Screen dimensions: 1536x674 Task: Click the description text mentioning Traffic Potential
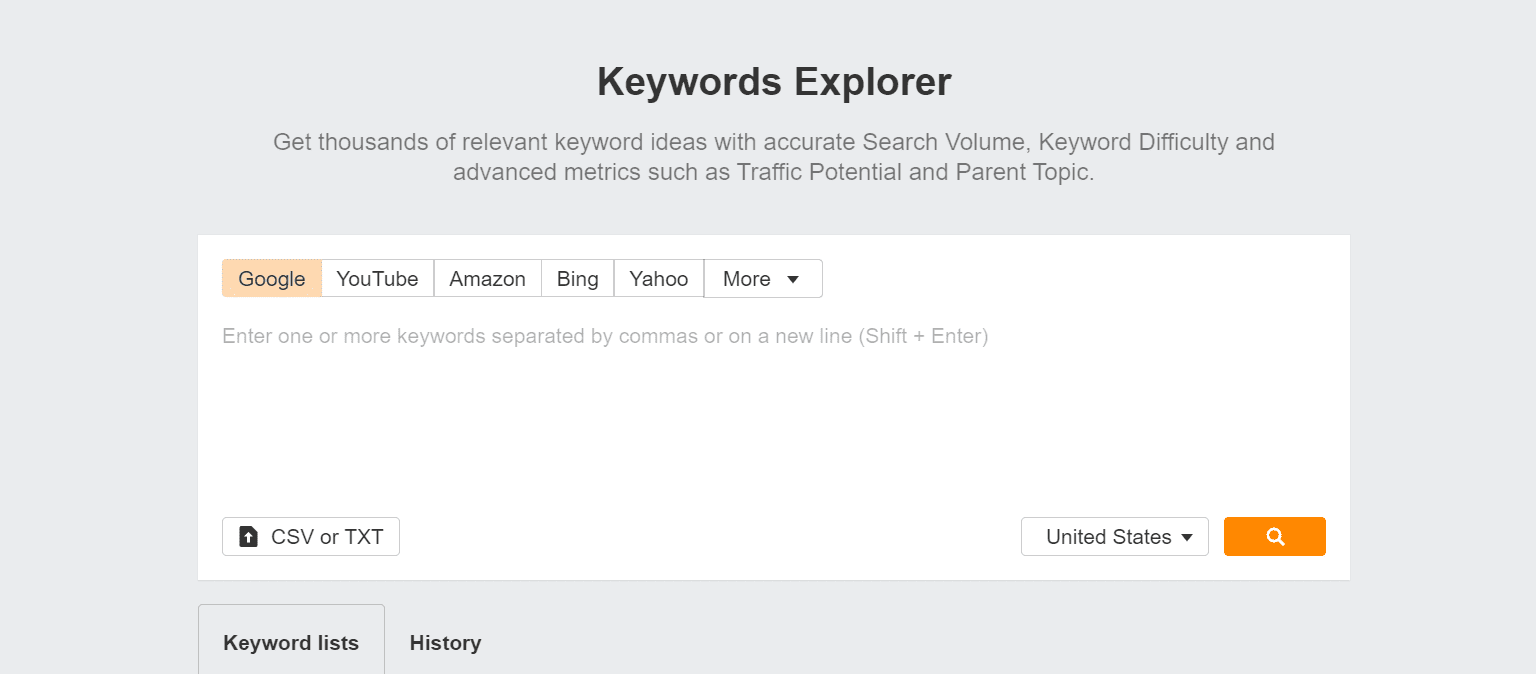click(774, 172)
